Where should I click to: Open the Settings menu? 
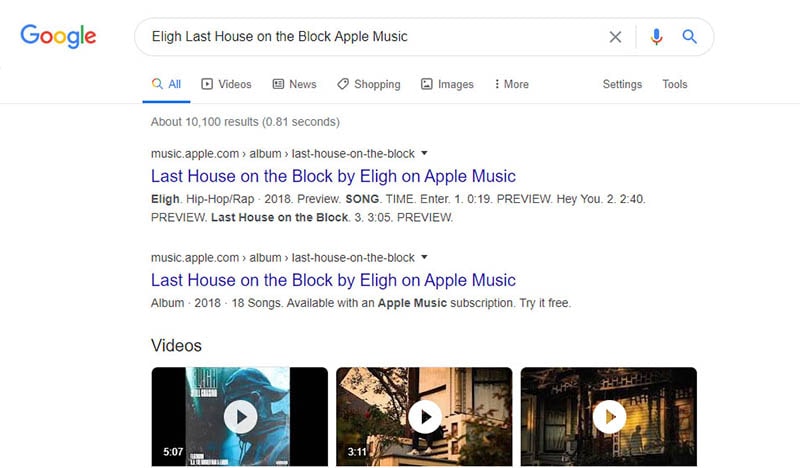(622, 84)
